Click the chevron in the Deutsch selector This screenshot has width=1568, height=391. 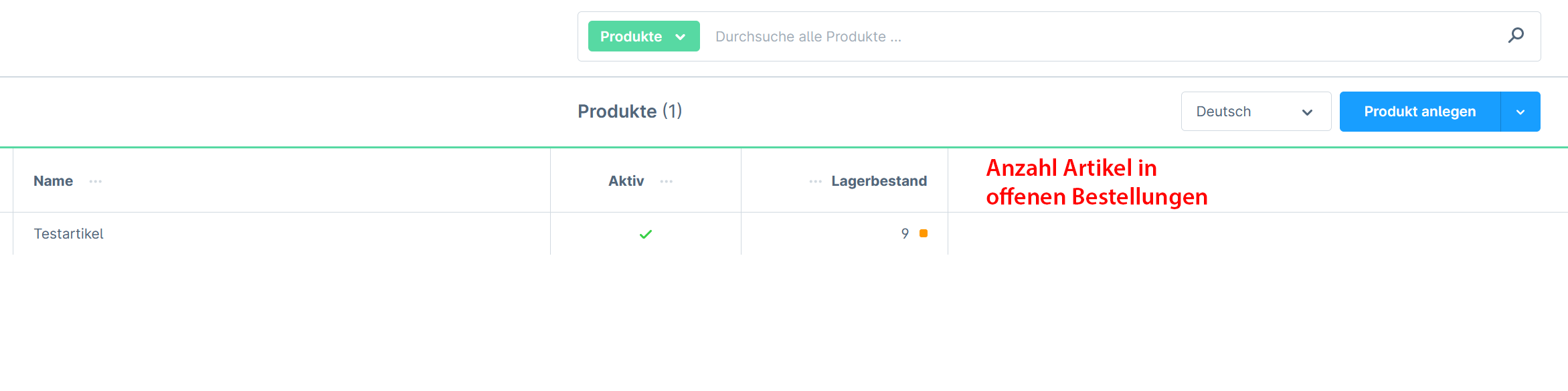coord(1307,112)
